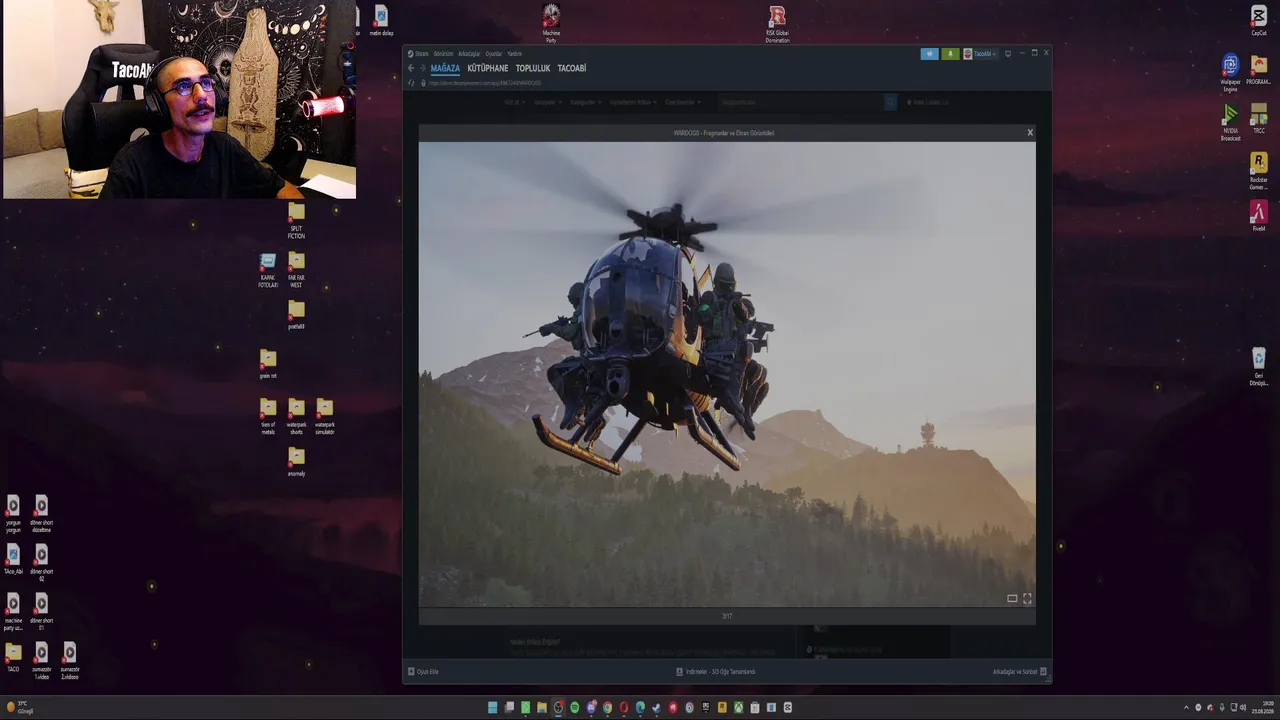Open the Yardım menu
Screen dimensions: 1280x720
pyautogui.click(x=515, y=54)
